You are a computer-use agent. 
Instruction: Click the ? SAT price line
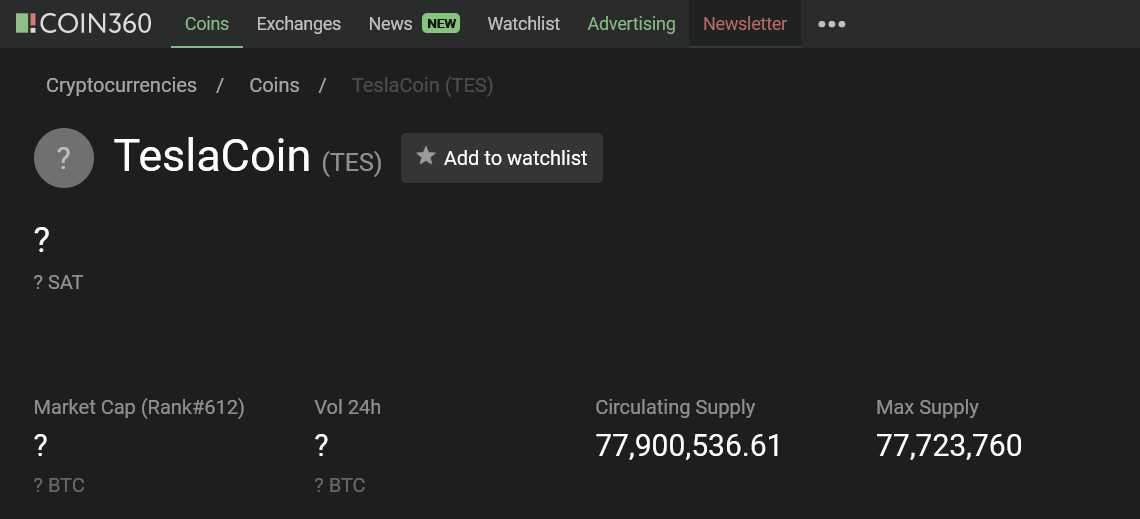[58, 282]
